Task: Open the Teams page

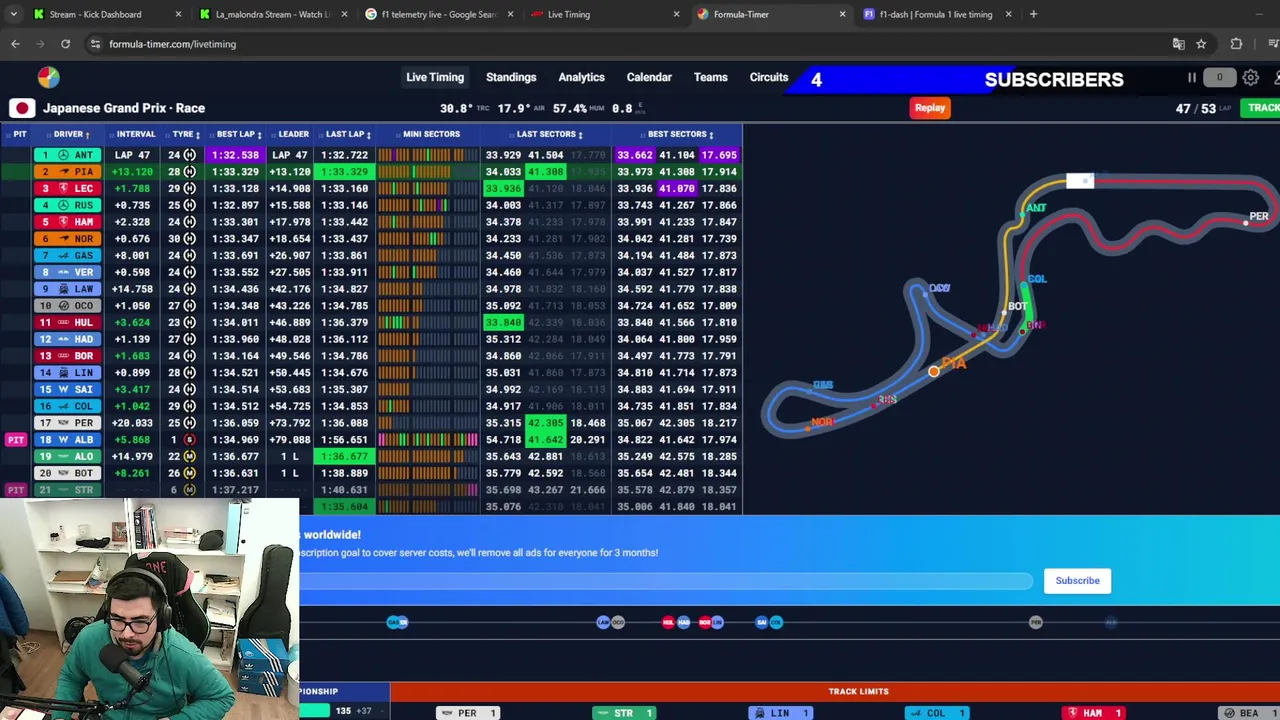Action: pos(711,77)
